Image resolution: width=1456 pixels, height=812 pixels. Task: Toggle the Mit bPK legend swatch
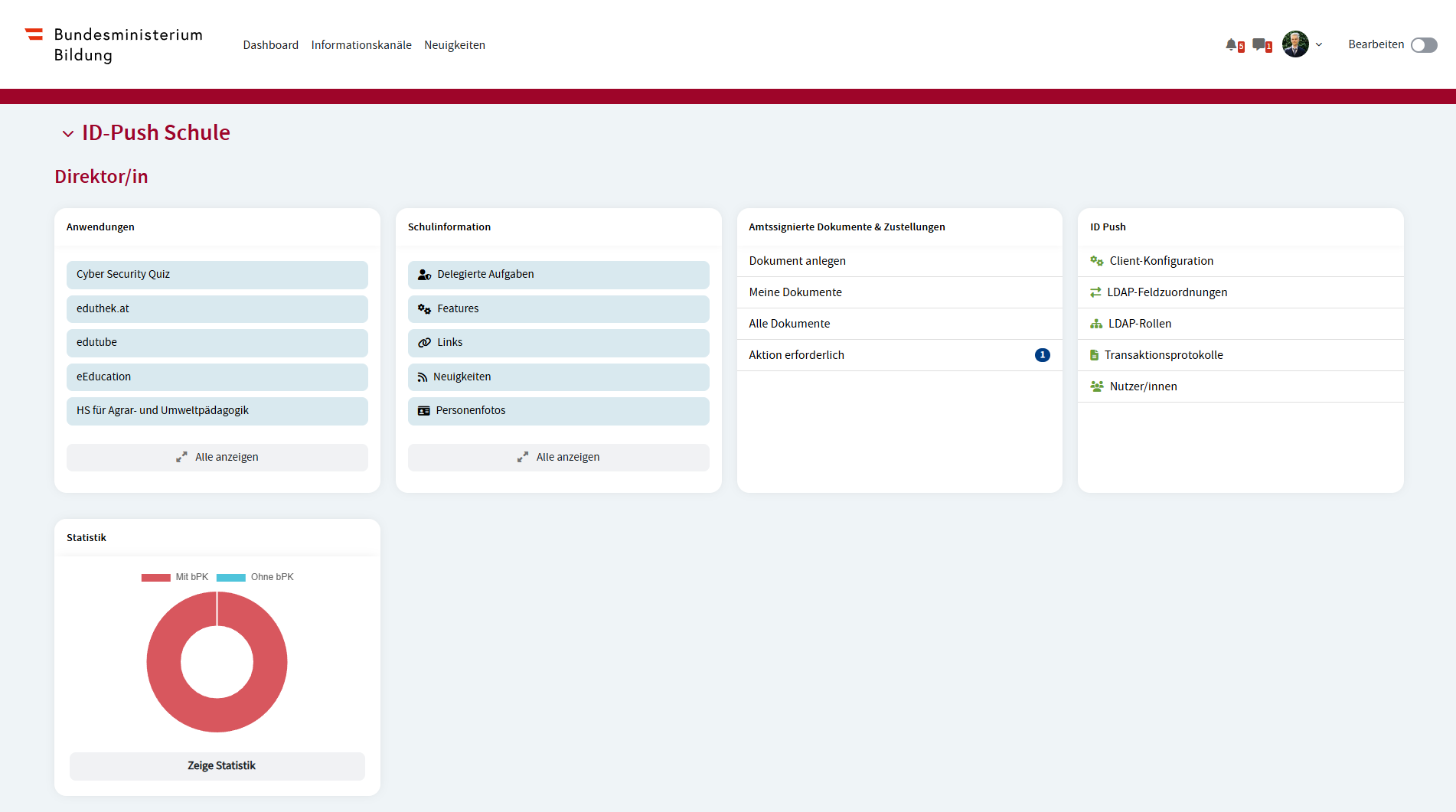(156, 578)
